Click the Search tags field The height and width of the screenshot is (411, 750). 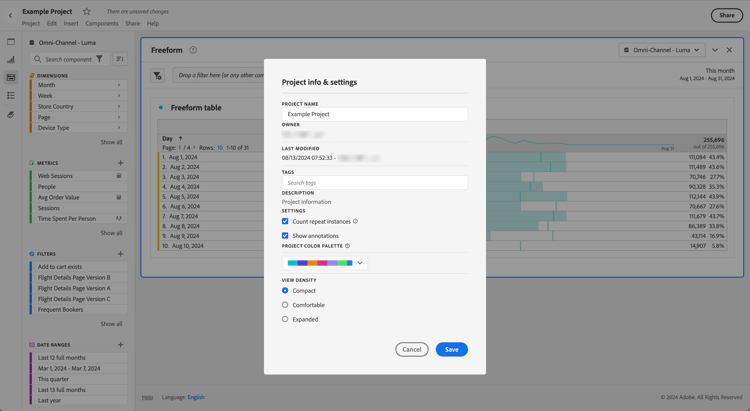point(375,183)
